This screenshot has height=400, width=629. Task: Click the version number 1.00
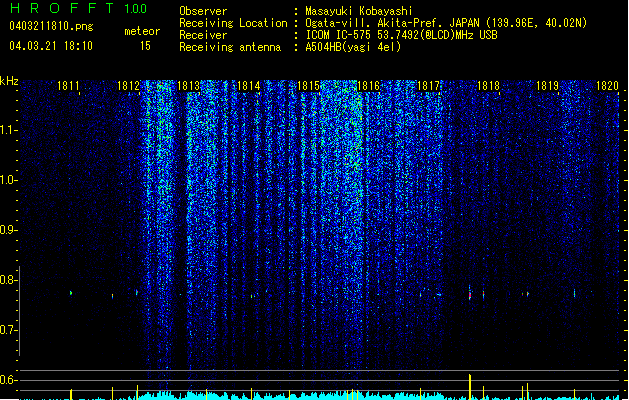coord(136,9)
